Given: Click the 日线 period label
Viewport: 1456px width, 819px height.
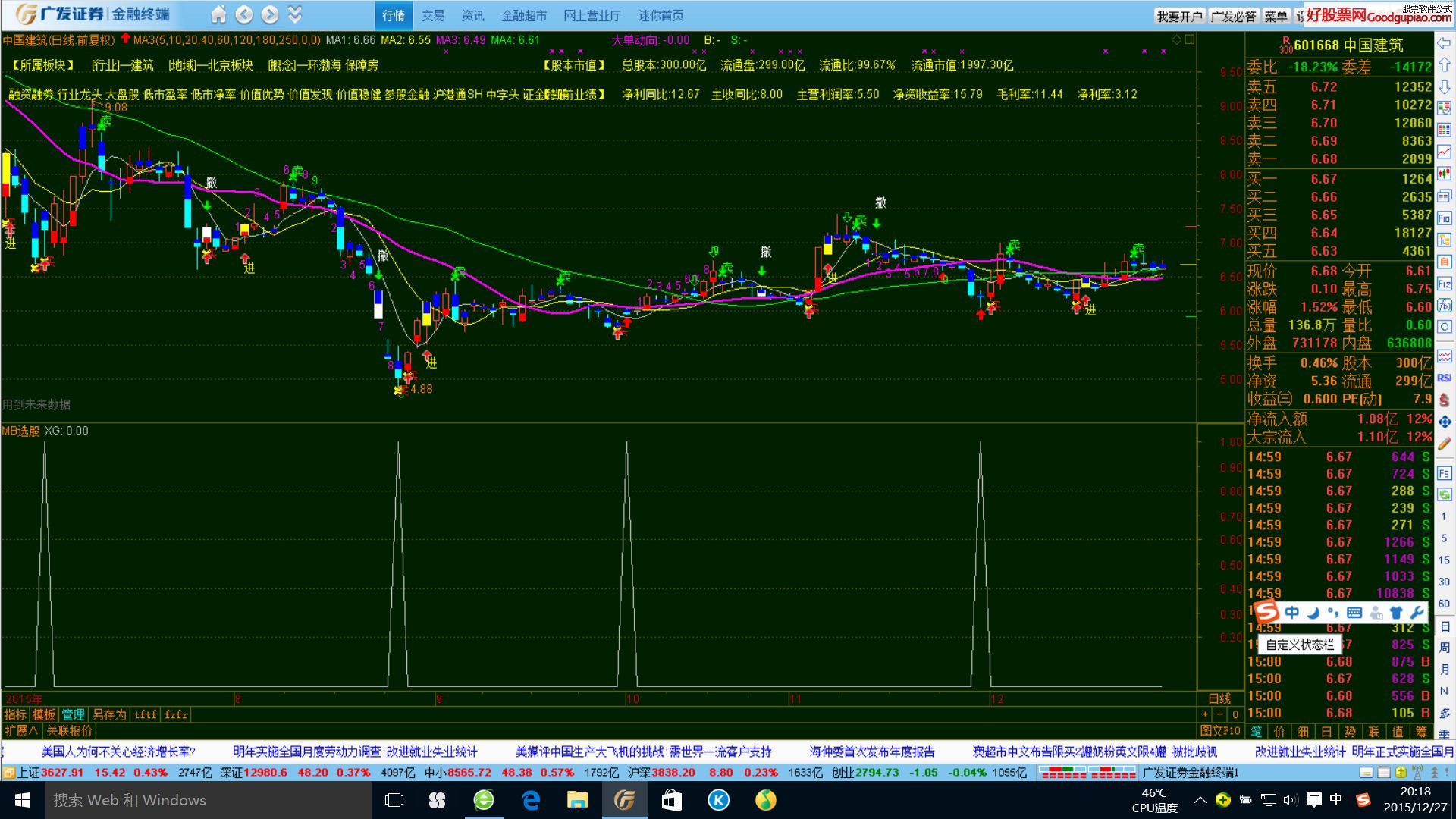Looking at the screenshot, I should coord(1219,698).
